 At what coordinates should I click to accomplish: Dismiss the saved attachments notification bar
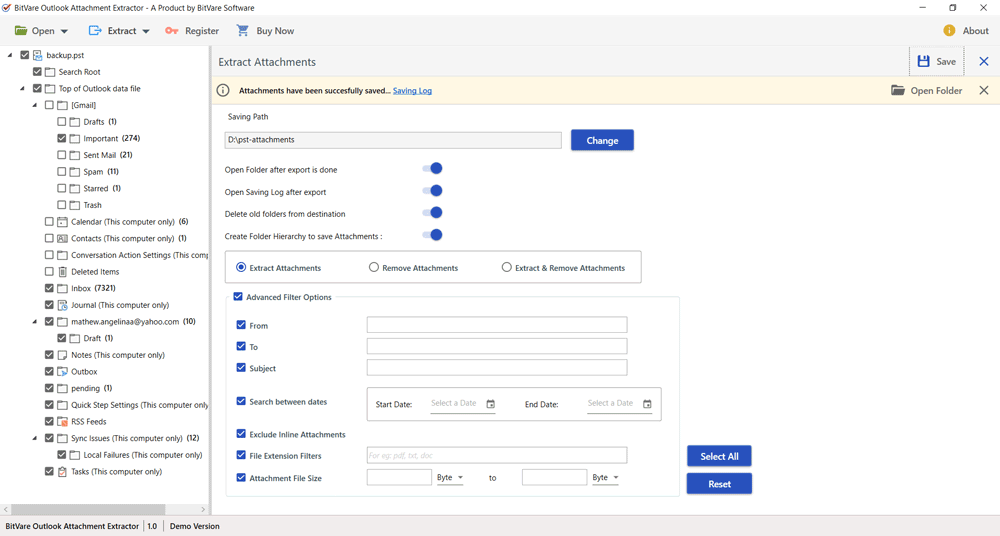click(x=984, y=91)
